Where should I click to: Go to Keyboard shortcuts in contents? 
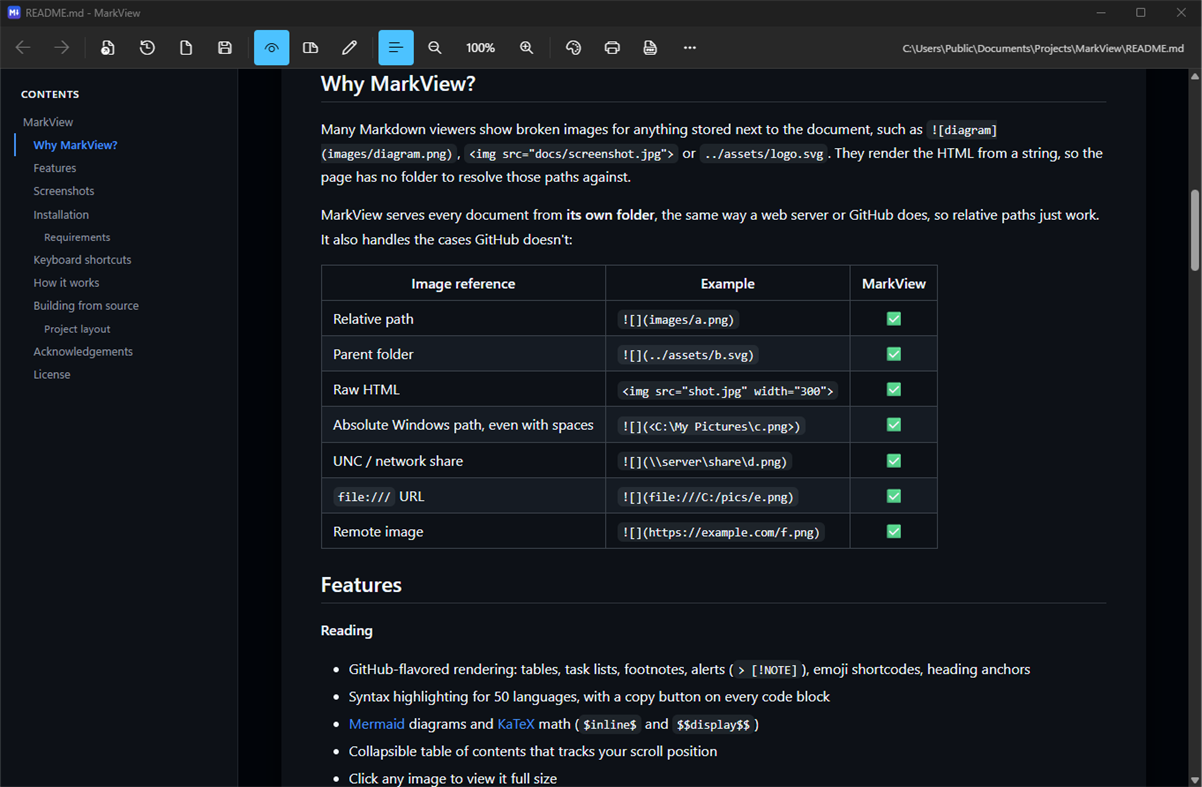[x=82, y=260]
